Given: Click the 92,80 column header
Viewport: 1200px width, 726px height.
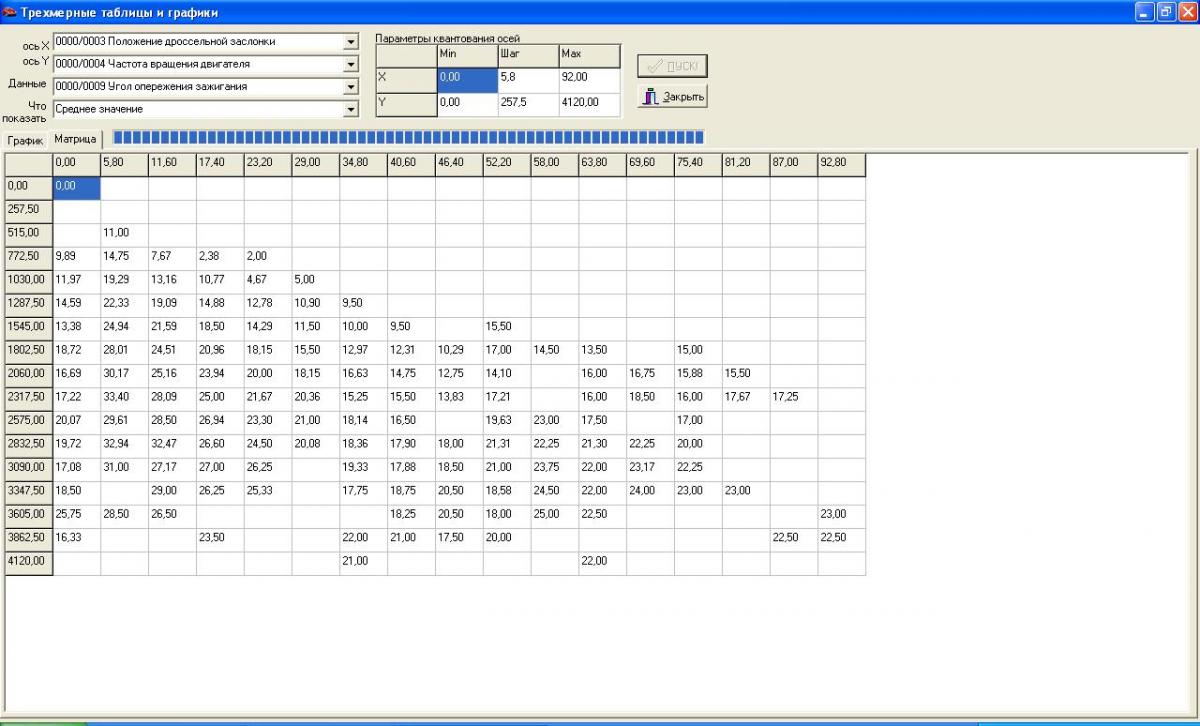Looking at the screenshot, I should (841, 162).
